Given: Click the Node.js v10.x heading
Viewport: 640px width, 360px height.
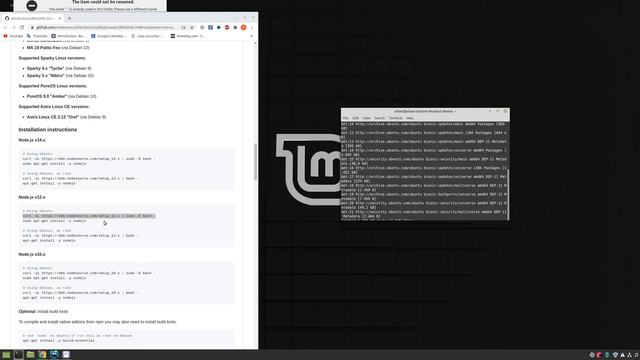Looking at the screenshot, I should tap(32, 254).
